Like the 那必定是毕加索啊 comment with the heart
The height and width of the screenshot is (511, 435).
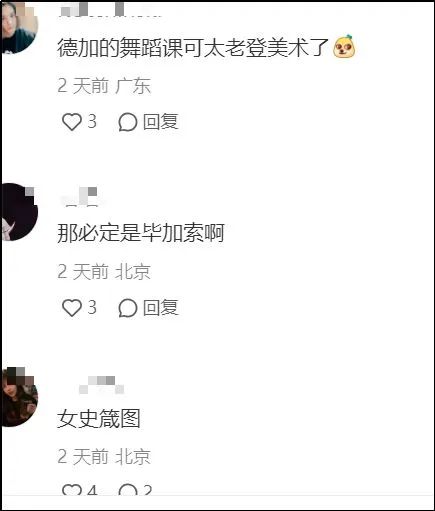click(72, 307)
